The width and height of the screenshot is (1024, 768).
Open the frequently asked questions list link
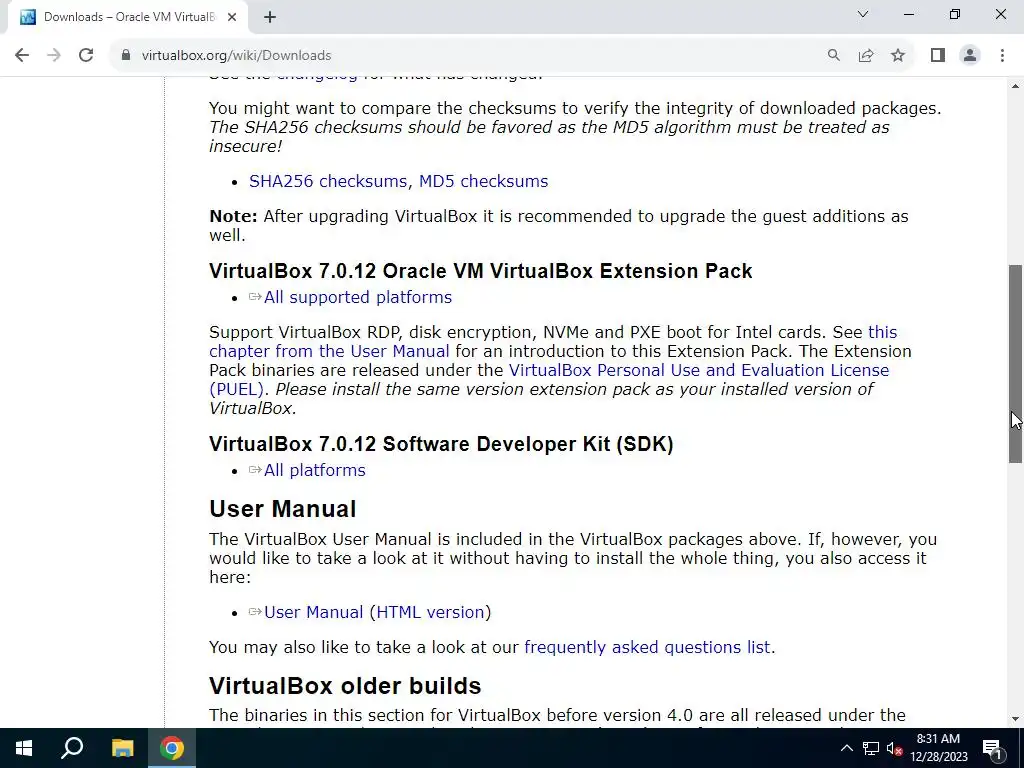pos(647,647)
